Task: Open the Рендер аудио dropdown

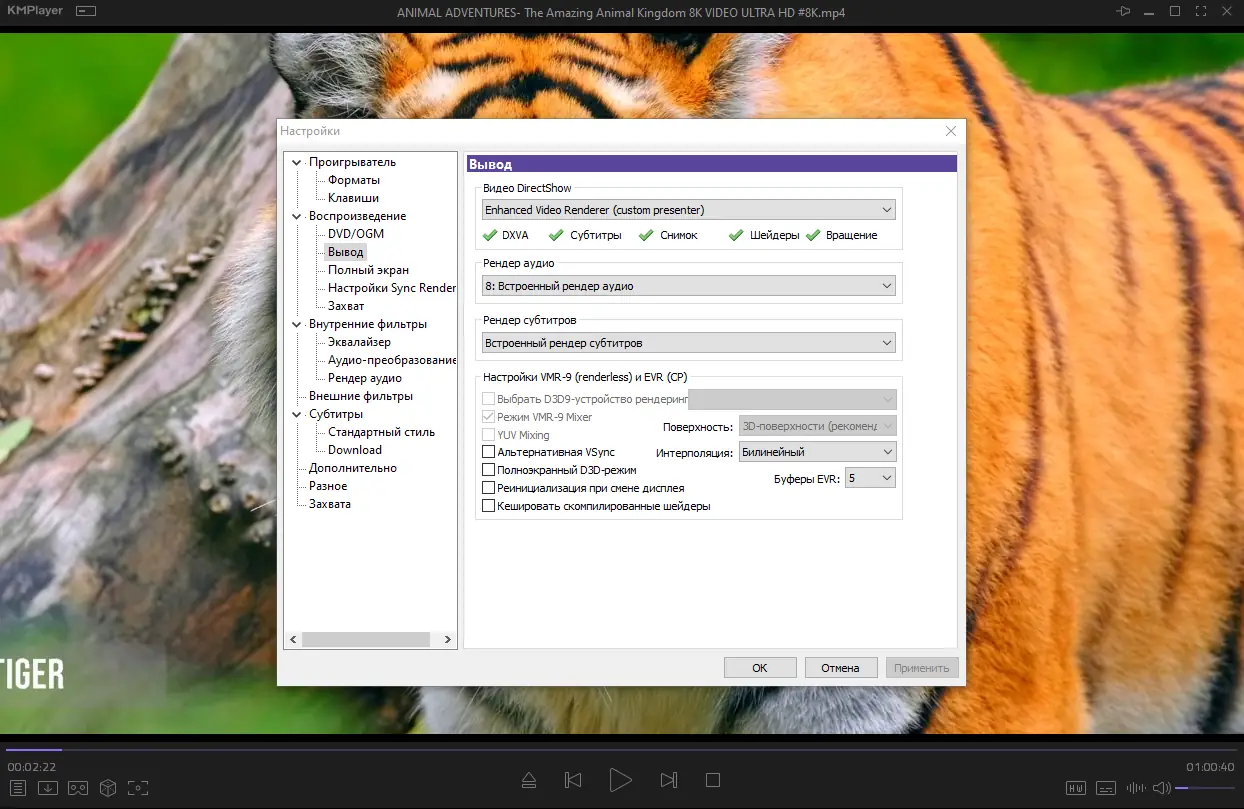Action: point(688,286)
